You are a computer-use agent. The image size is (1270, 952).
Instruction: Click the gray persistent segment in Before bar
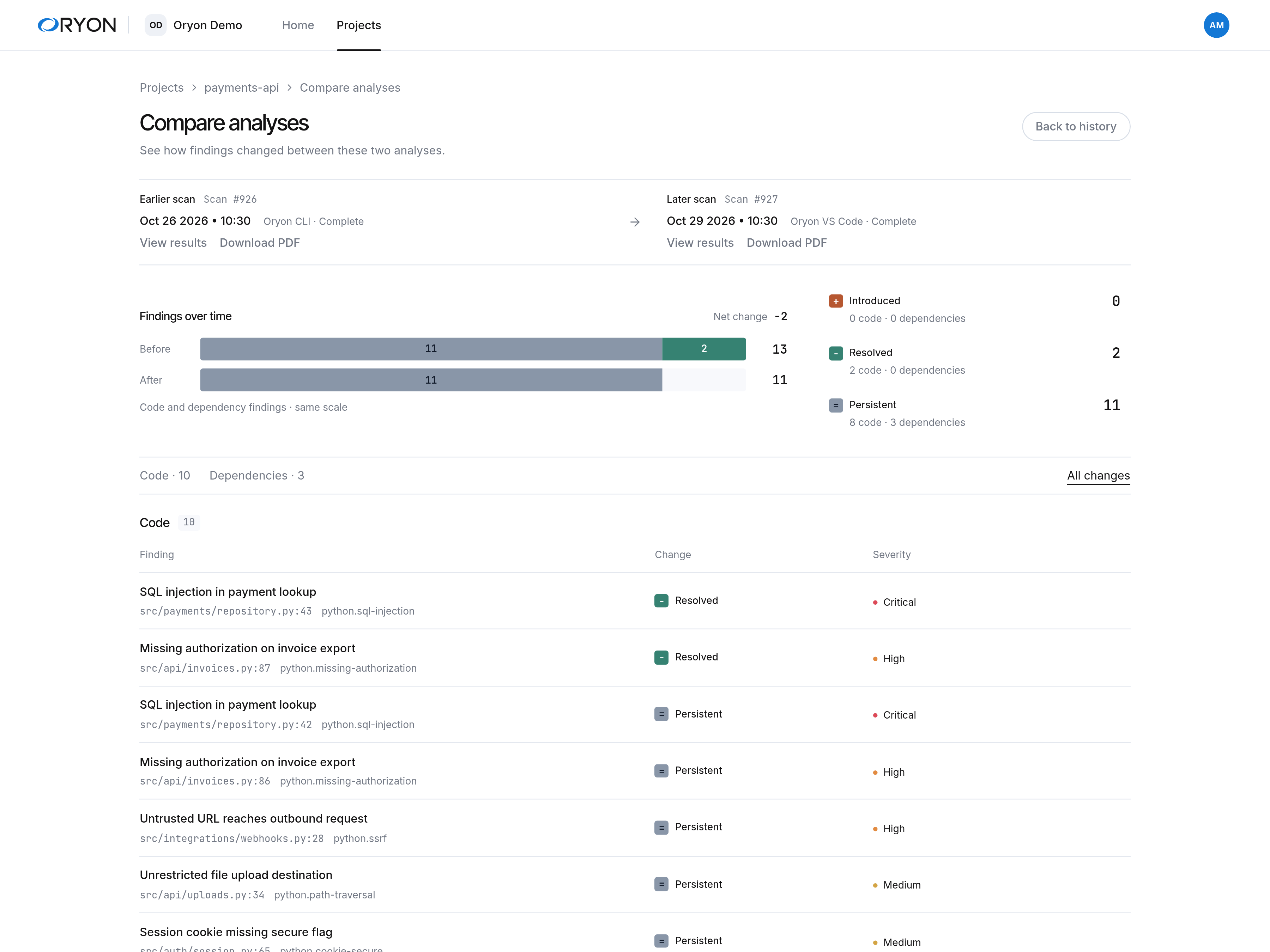tap(431, 349)
